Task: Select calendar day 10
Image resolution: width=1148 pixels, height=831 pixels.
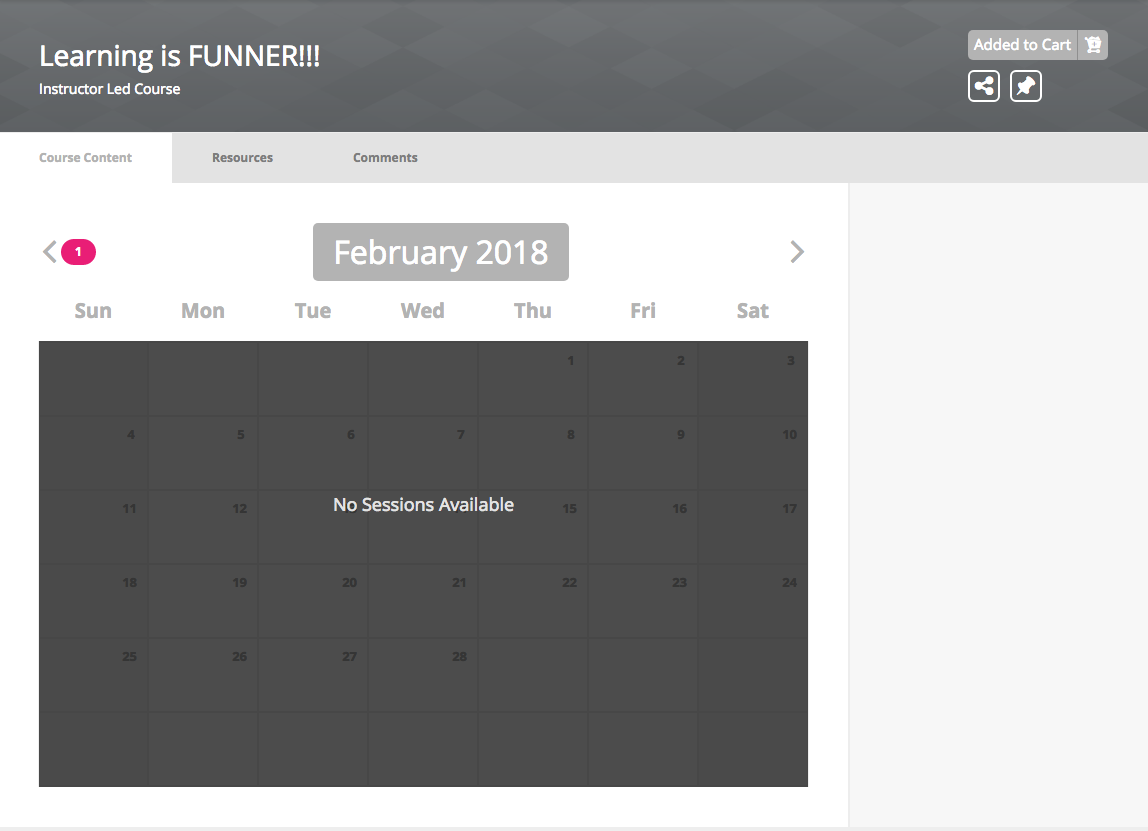Action: (x=753, y=452)
